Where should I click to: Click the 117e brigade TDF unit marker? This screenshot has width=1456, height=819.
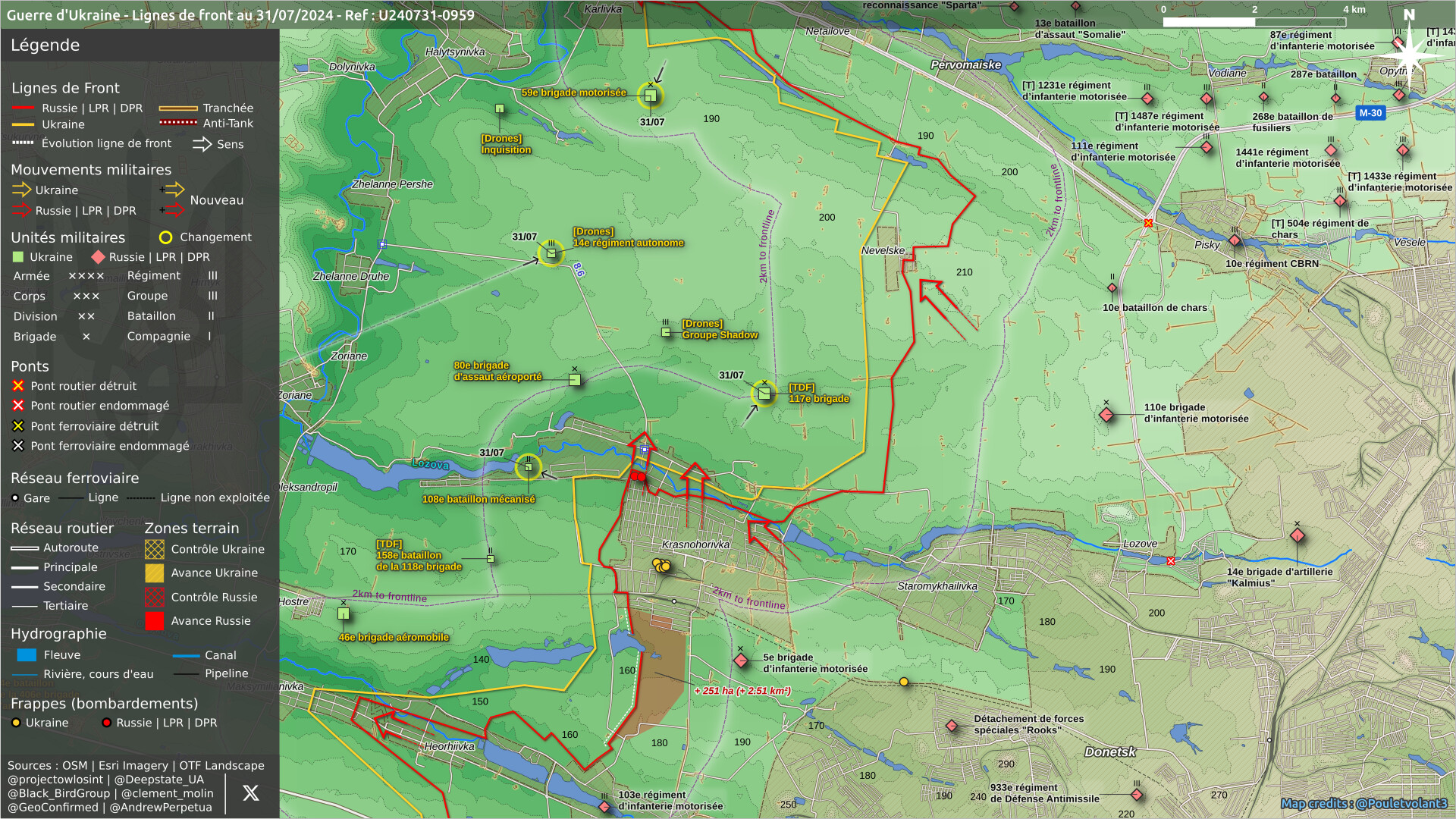(x=764, y=394)
